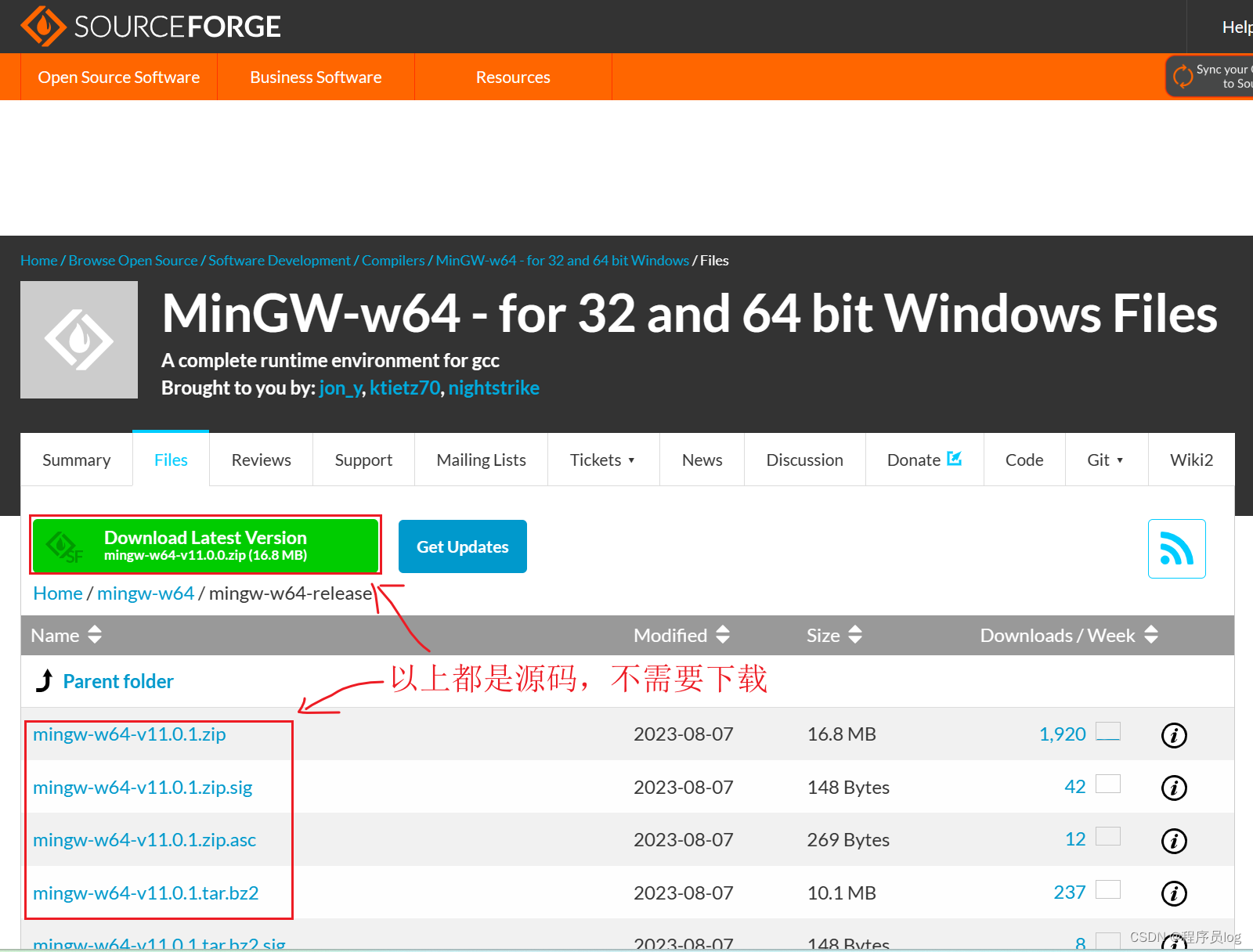The image size is (1253, 952).
Task: Click download trend chart for zip.sig row
Action: (x=1108, y=784)
